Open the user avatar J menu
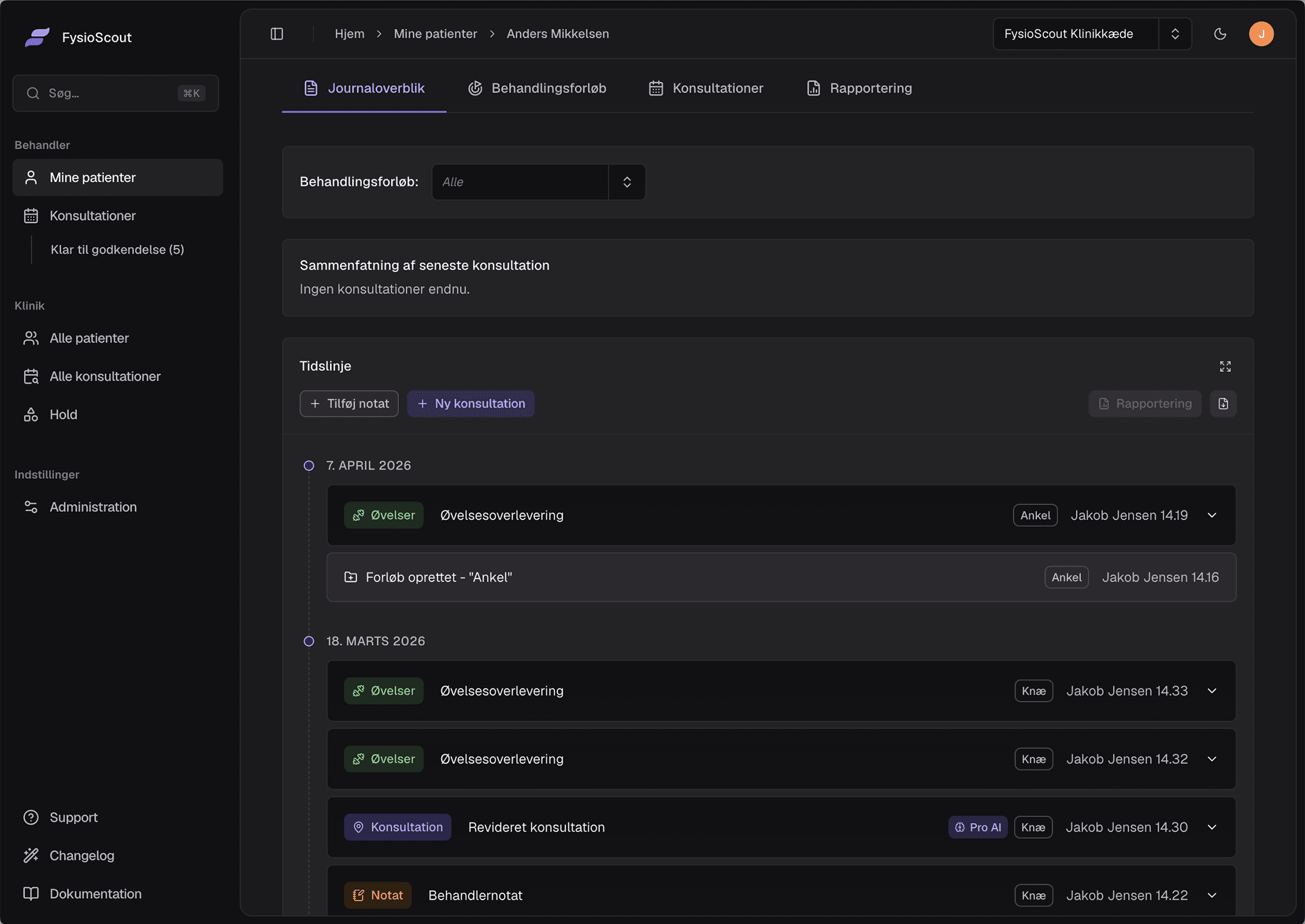The width and height of the screenshot is (1305, 924). pos(1261,34)
